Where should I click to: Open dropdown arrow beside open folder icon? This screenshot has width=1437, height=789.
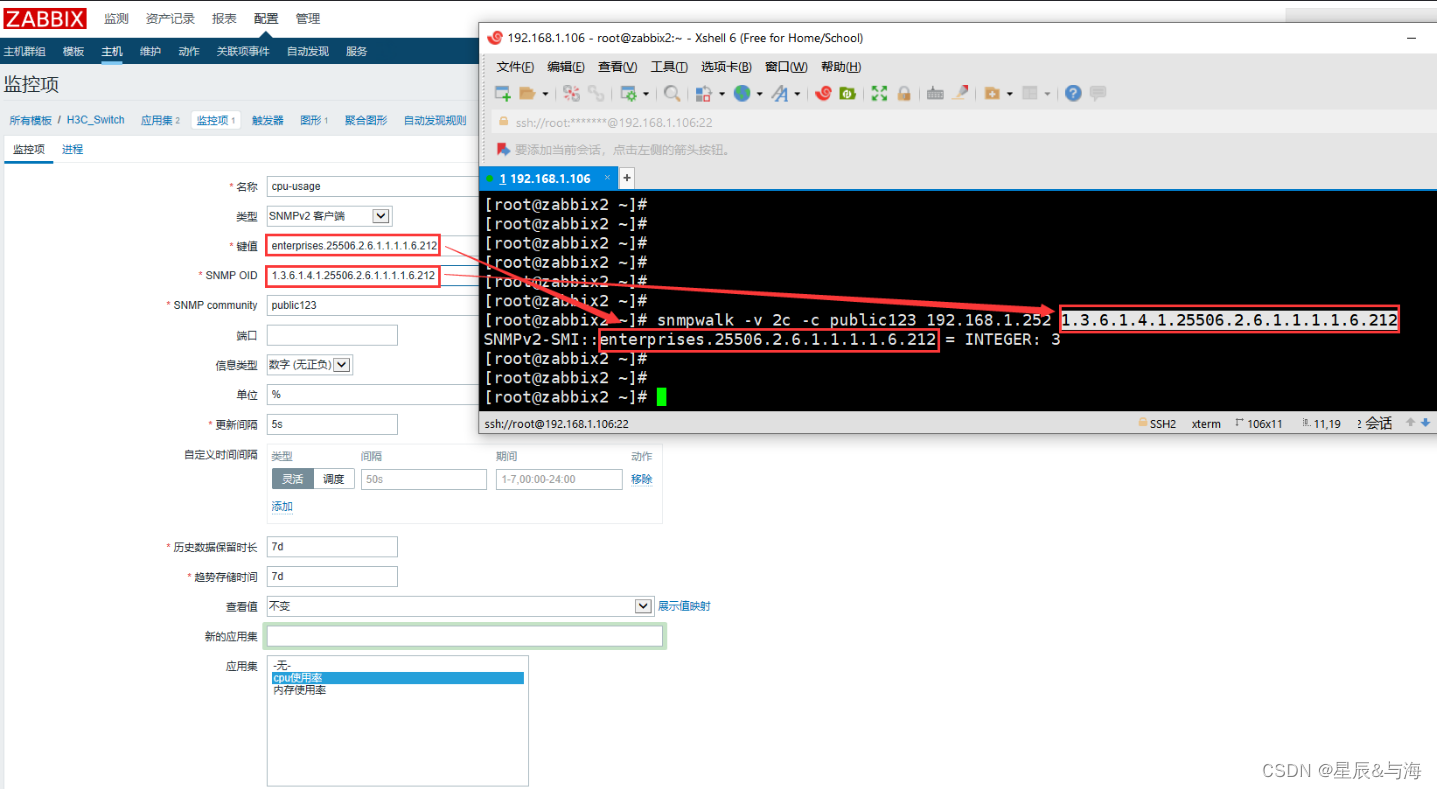point(545,94)
